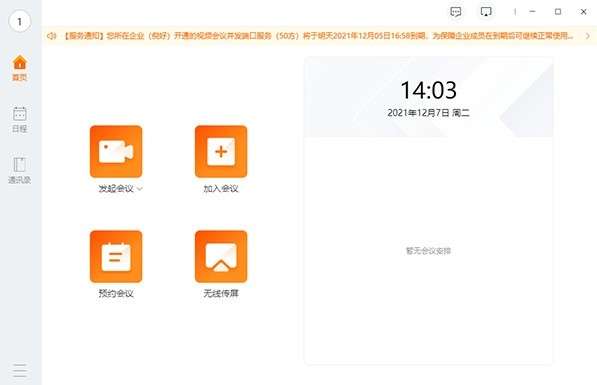The height and width of the screenshot is (385, 597).
Task: Open the feedback chat bubble icon
Action: pyautogui.click(x=456, y=12)
